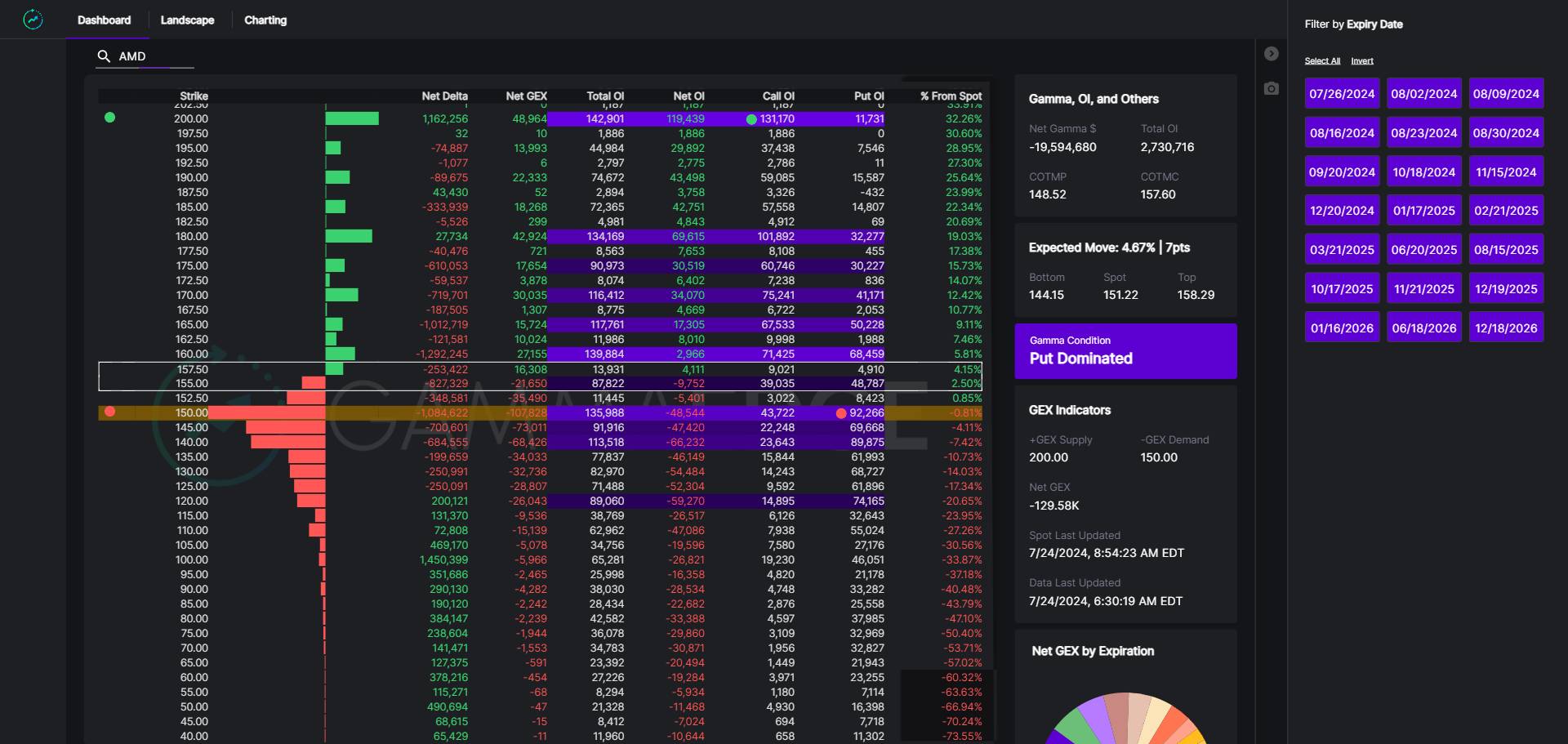Click red dot marker at strike 150.00
Image resolution: width=1568 pixels, height=744 pixels.
[x=110, y=412]
